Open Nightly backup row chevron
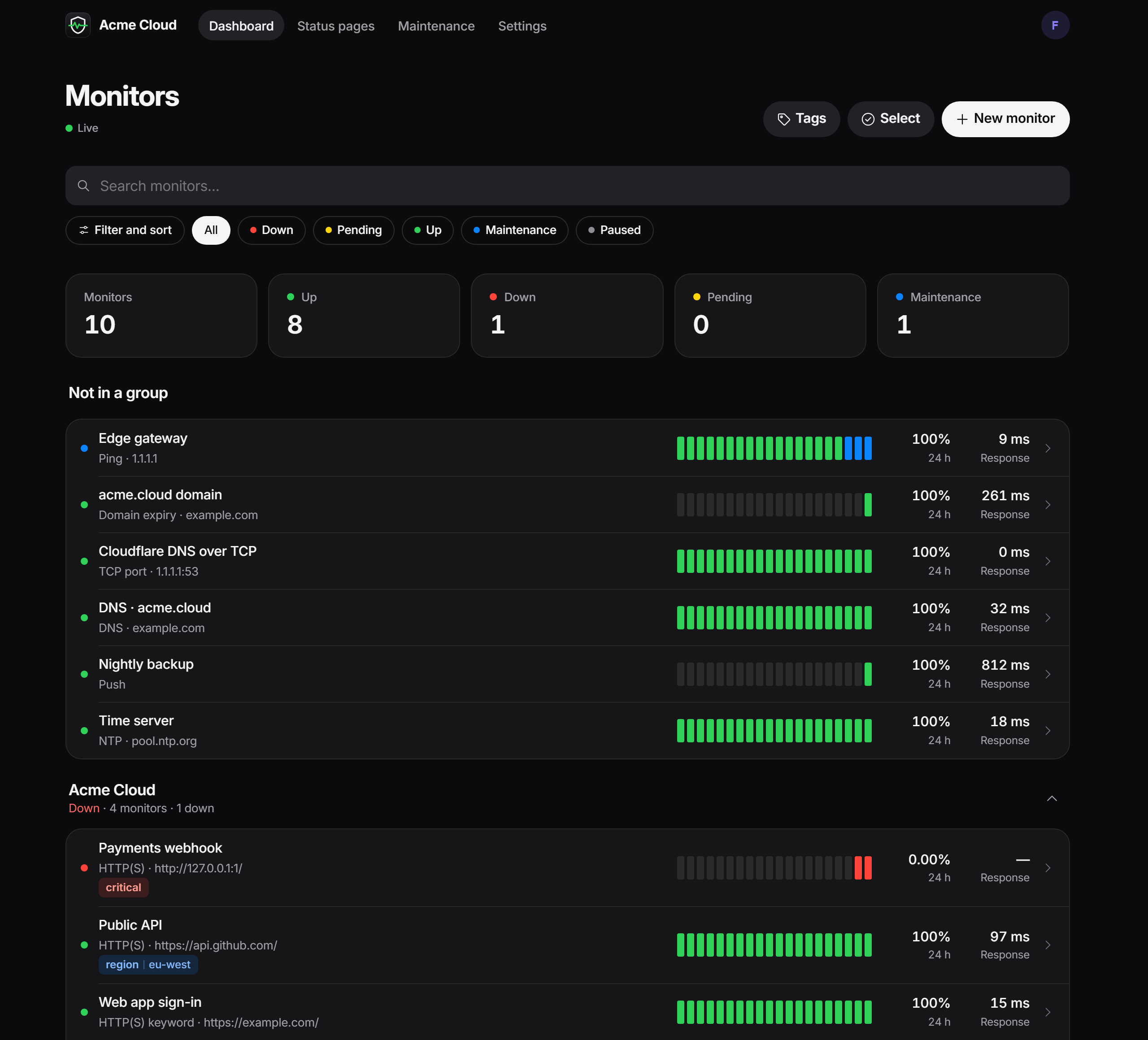 pyautogui.click(x=1047, y=674)
